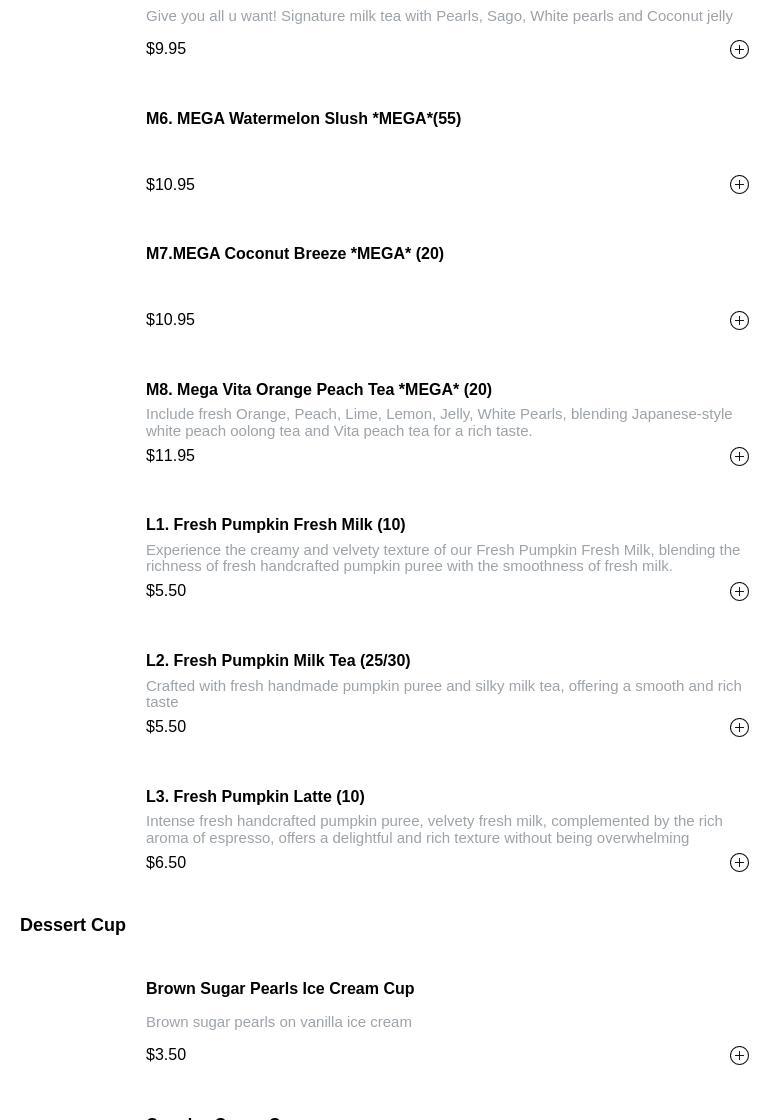Open L3 Fresh Pumpkin Latte title
The width and height of the screenshot is (780, 1120).
tap(255, 797)
